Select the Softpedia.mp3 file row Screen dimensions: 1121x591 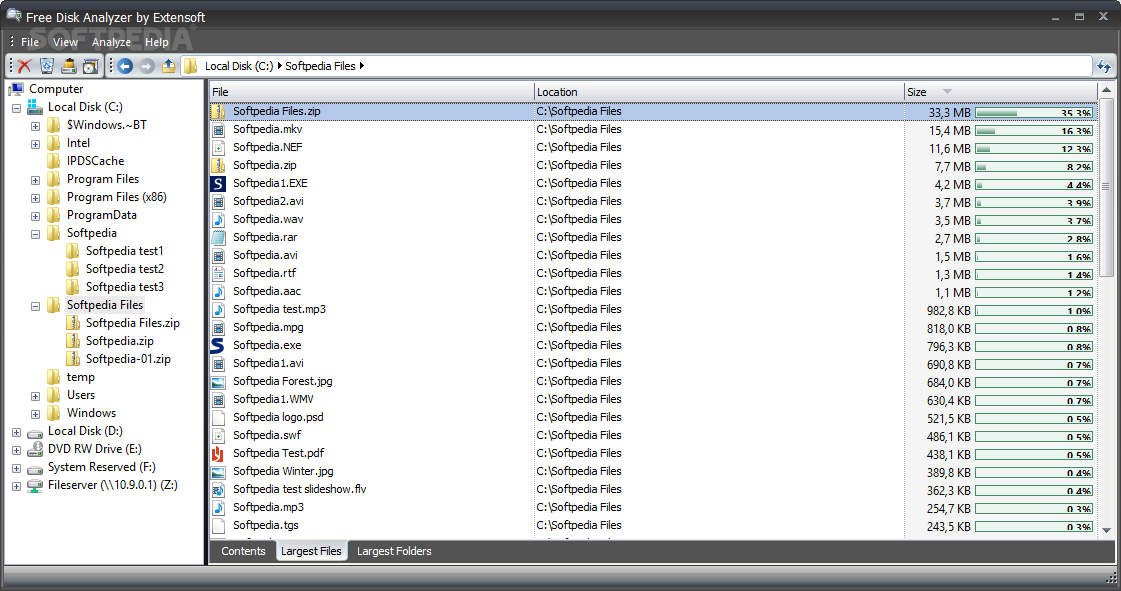click(x=653, y=507)
